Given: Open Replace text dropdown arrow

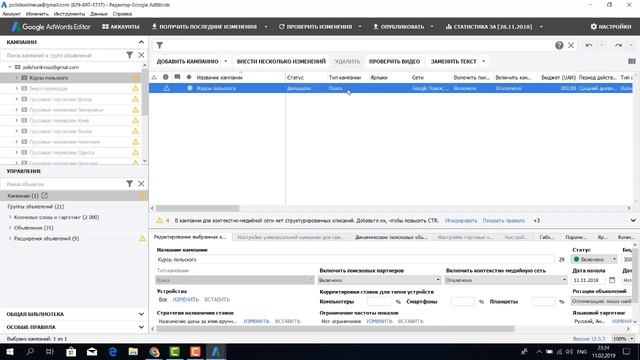Looking at the screenshot, I should click(x=484, y=61).
